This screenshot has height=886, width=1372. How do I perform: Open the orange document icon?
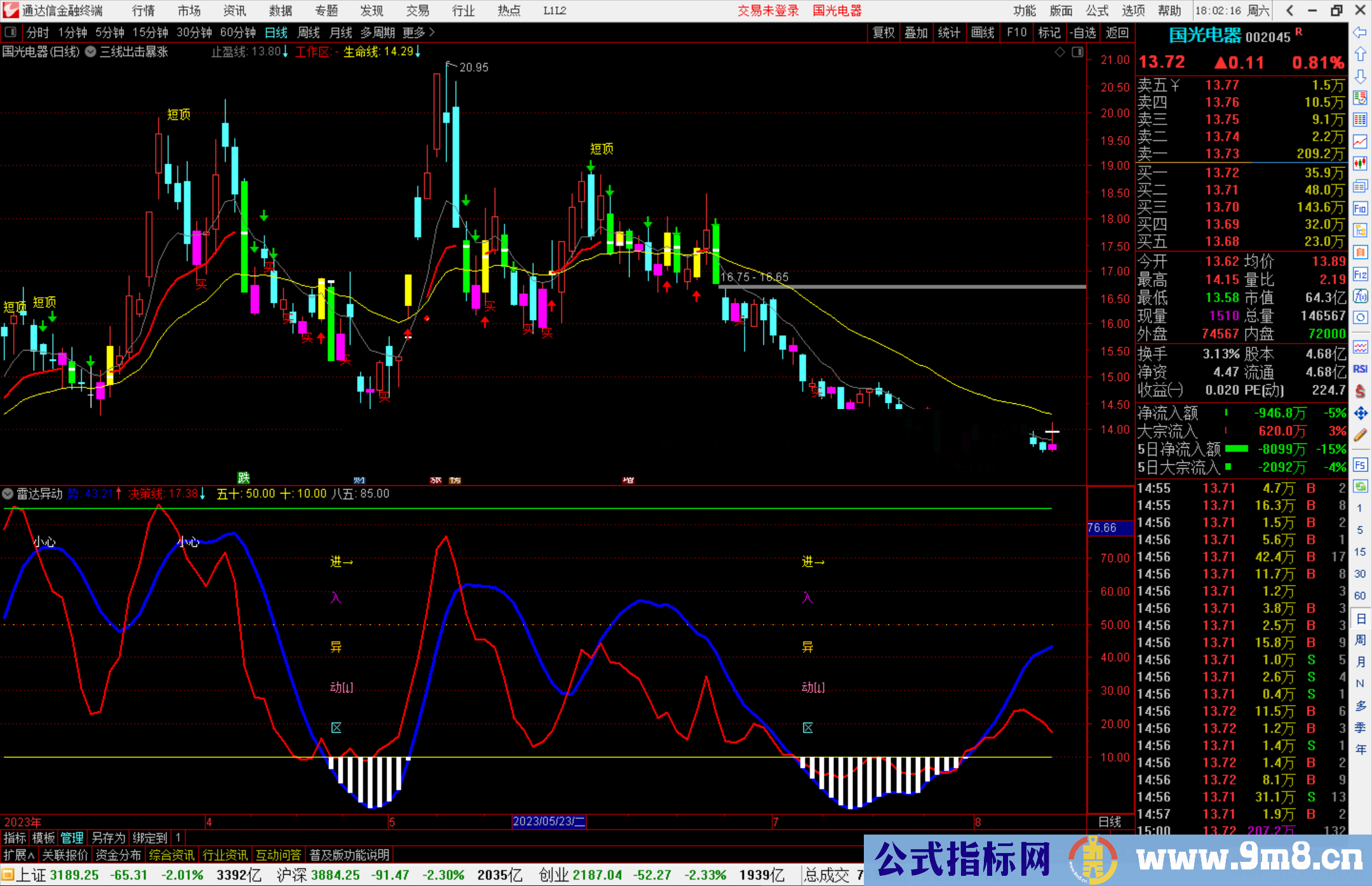(1360, 252)
